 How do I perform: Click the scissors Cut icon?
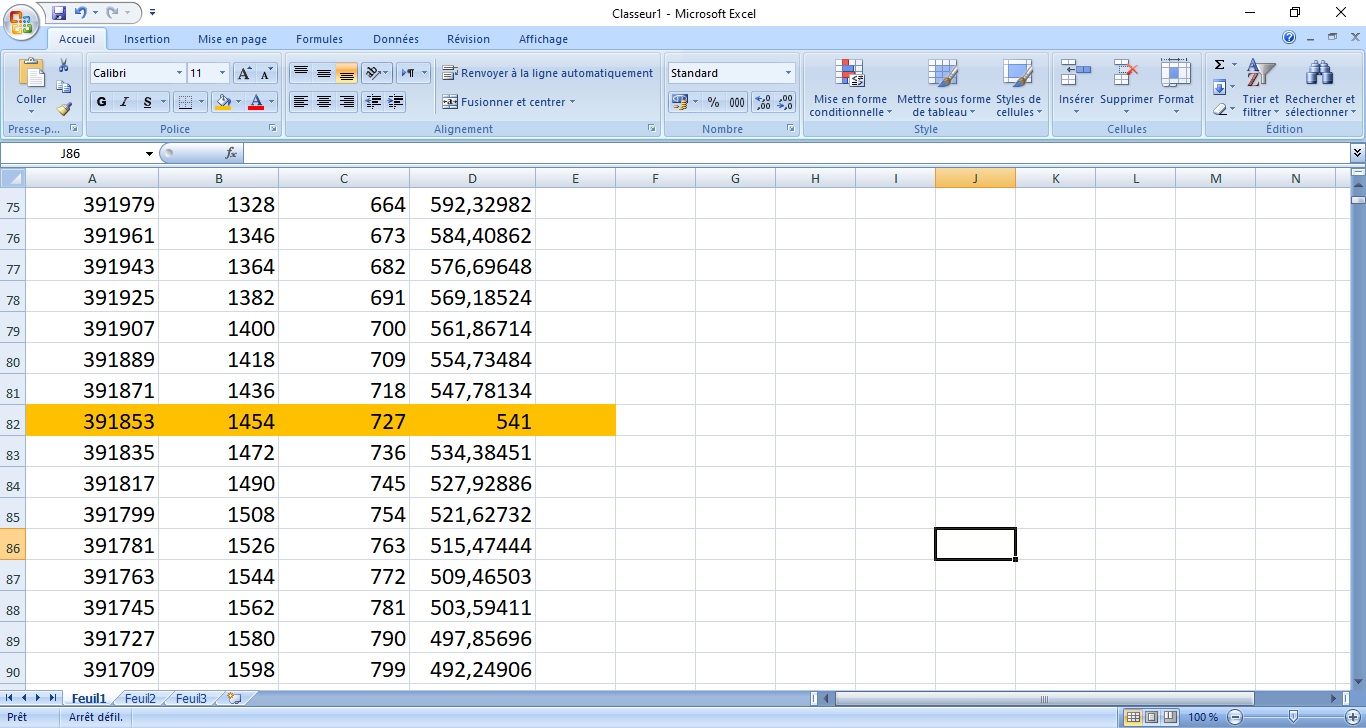(x=64, y=66)
